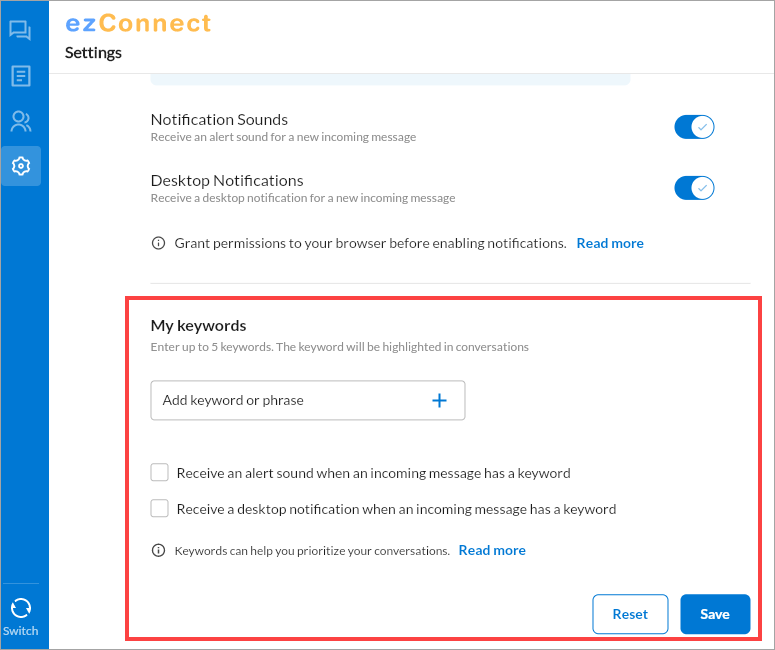Open Read more link about browser permissions
This screenshot has width=775, height=650.
pos(610,243)
